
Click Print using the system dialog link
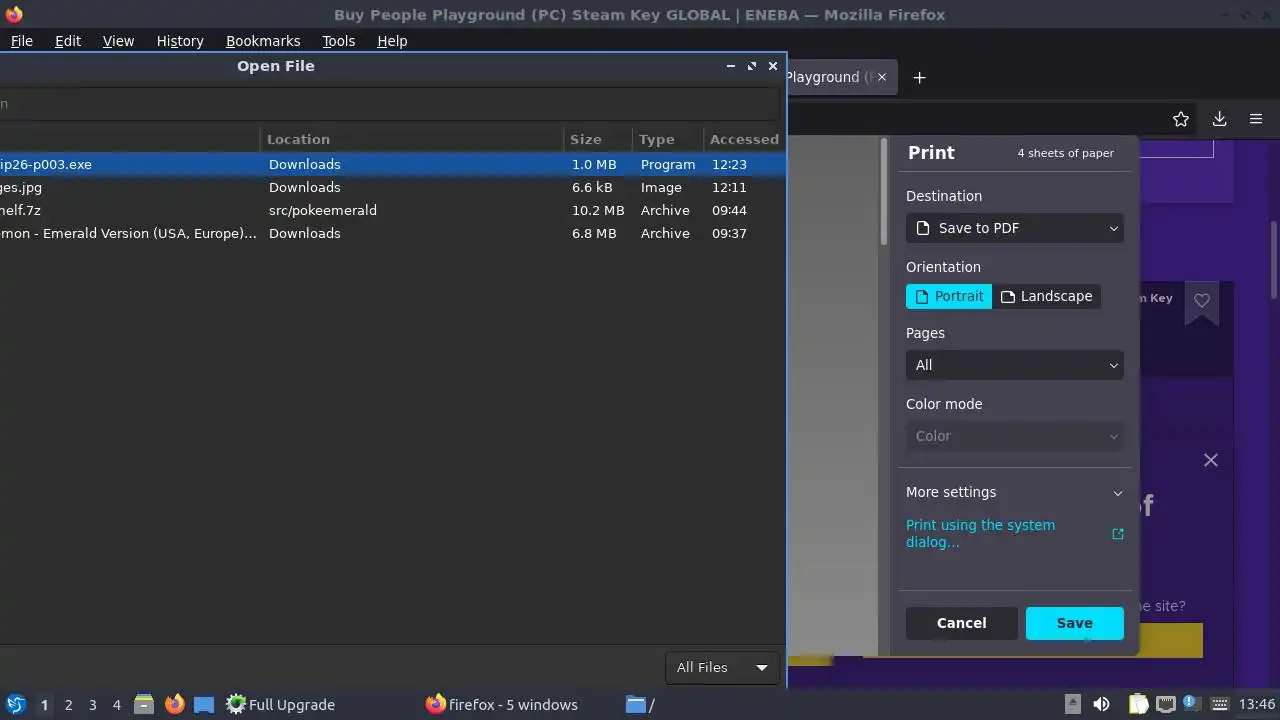980,533
